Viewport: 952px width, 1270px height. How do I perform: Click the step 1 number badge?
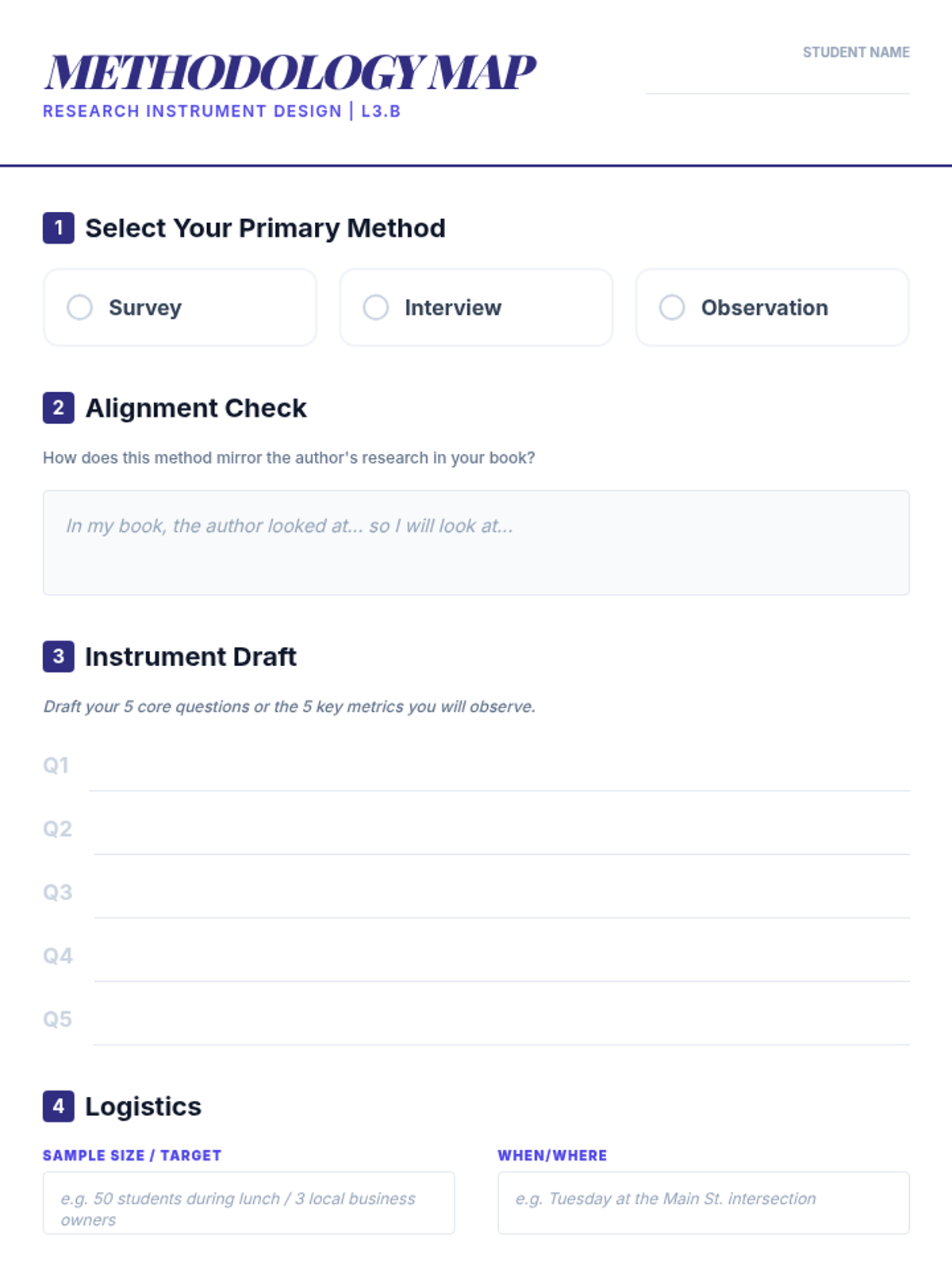click(59, 228)
